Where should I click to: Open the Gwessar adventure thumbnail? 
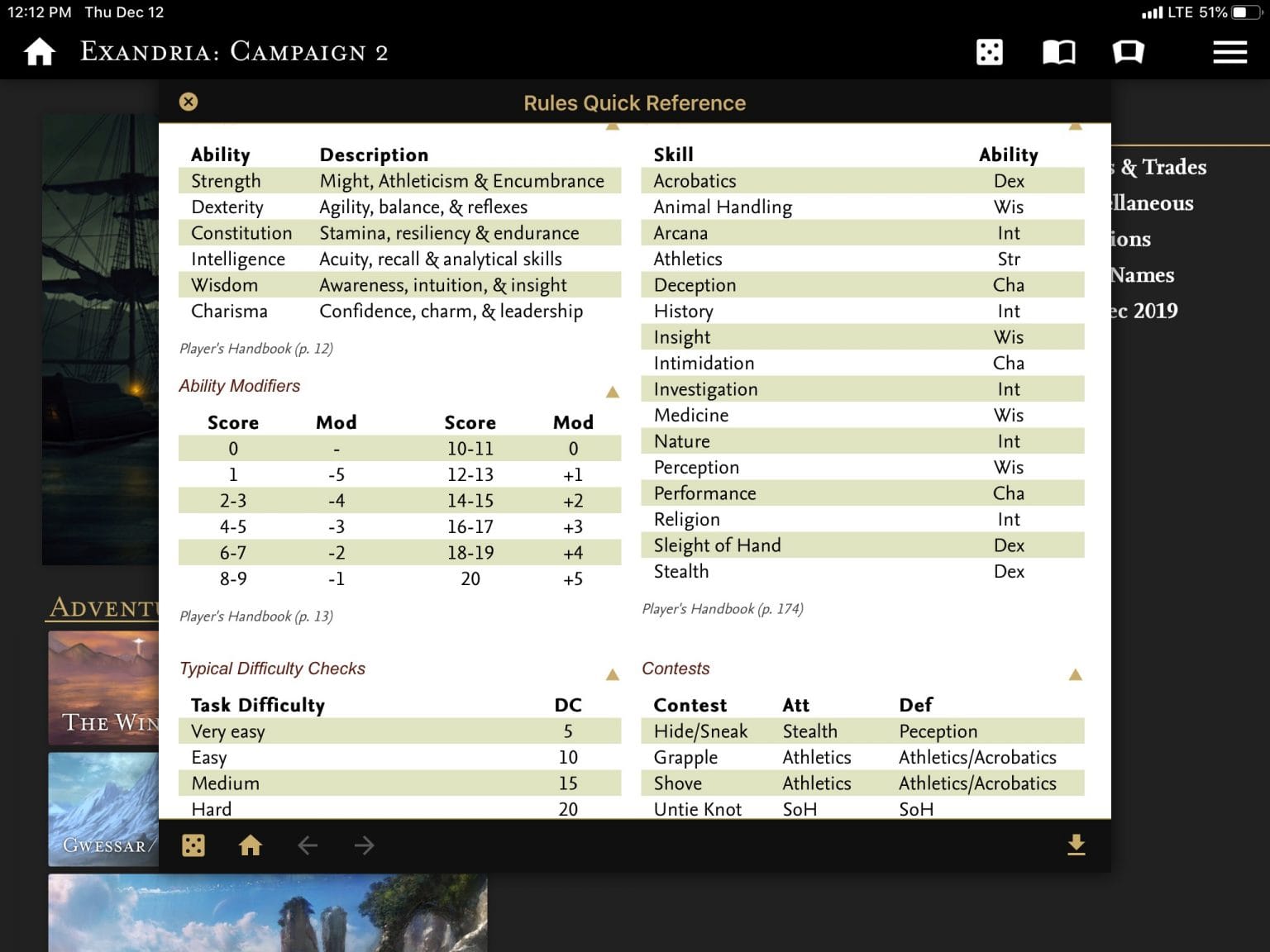tap(103, 809)
